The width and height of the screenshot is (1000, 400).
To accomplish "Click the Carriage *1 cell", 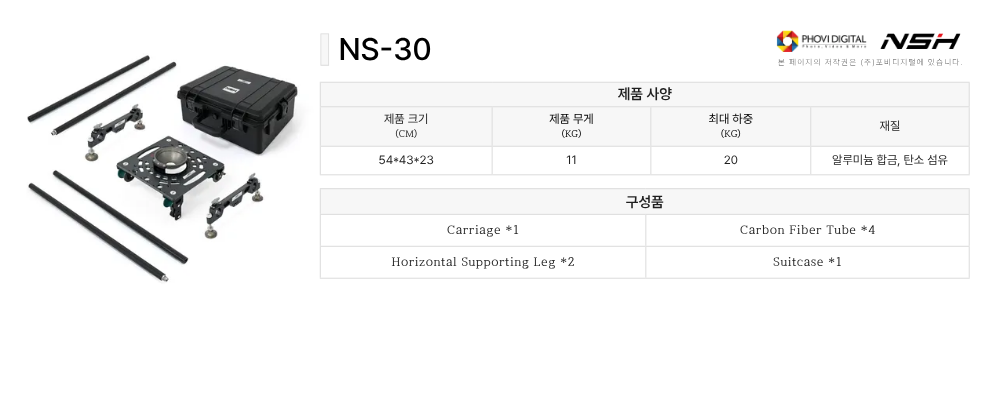I will [483, 230].
